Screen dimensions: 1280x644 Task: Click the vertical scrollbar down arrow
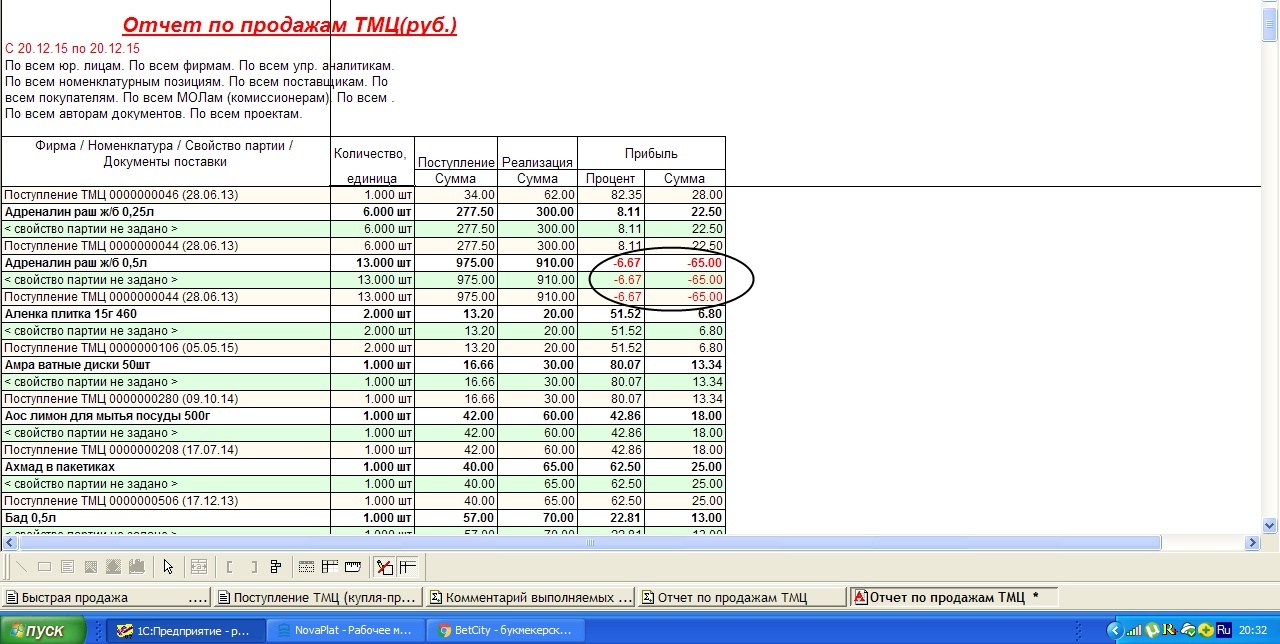(1270, 525)
